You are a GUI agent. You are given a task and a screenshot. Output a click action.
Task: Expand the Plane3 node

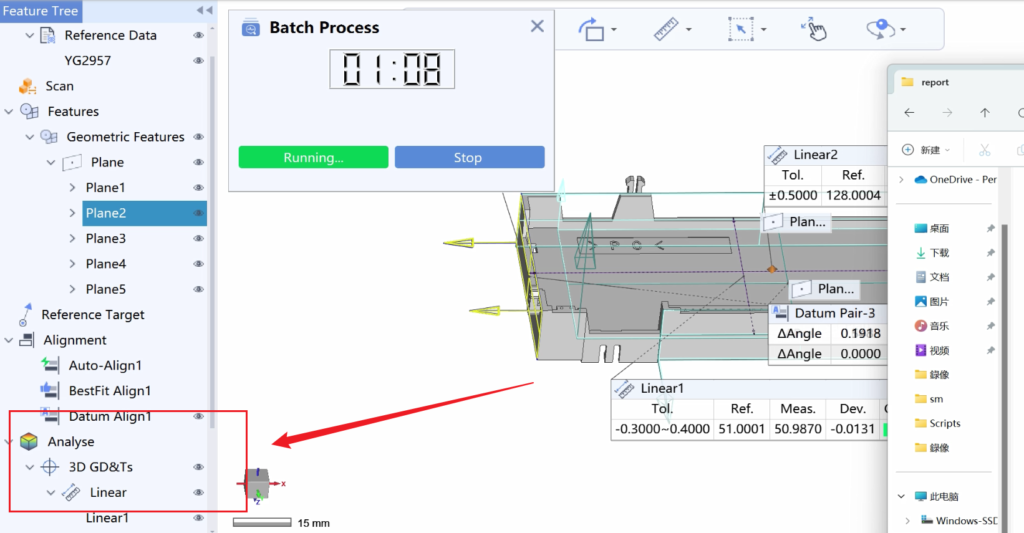pos(72,238)
